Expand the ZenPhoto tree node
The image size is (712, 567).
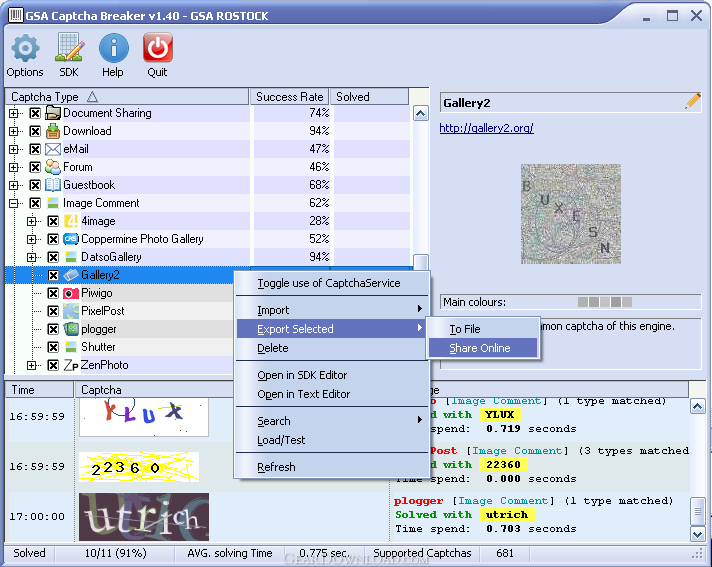pyautogui.click(x=31, y=365)
